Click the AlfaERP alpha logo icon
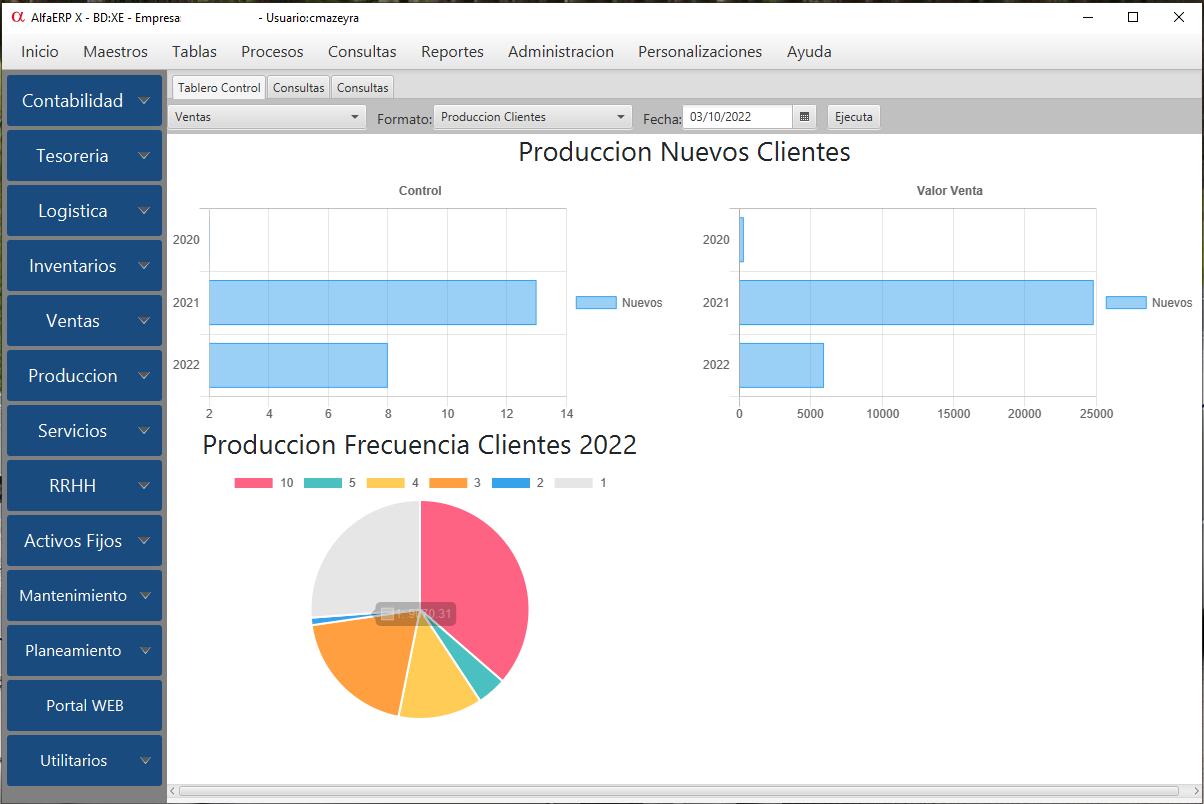The image size is (1204, 804). pos(17,17)
